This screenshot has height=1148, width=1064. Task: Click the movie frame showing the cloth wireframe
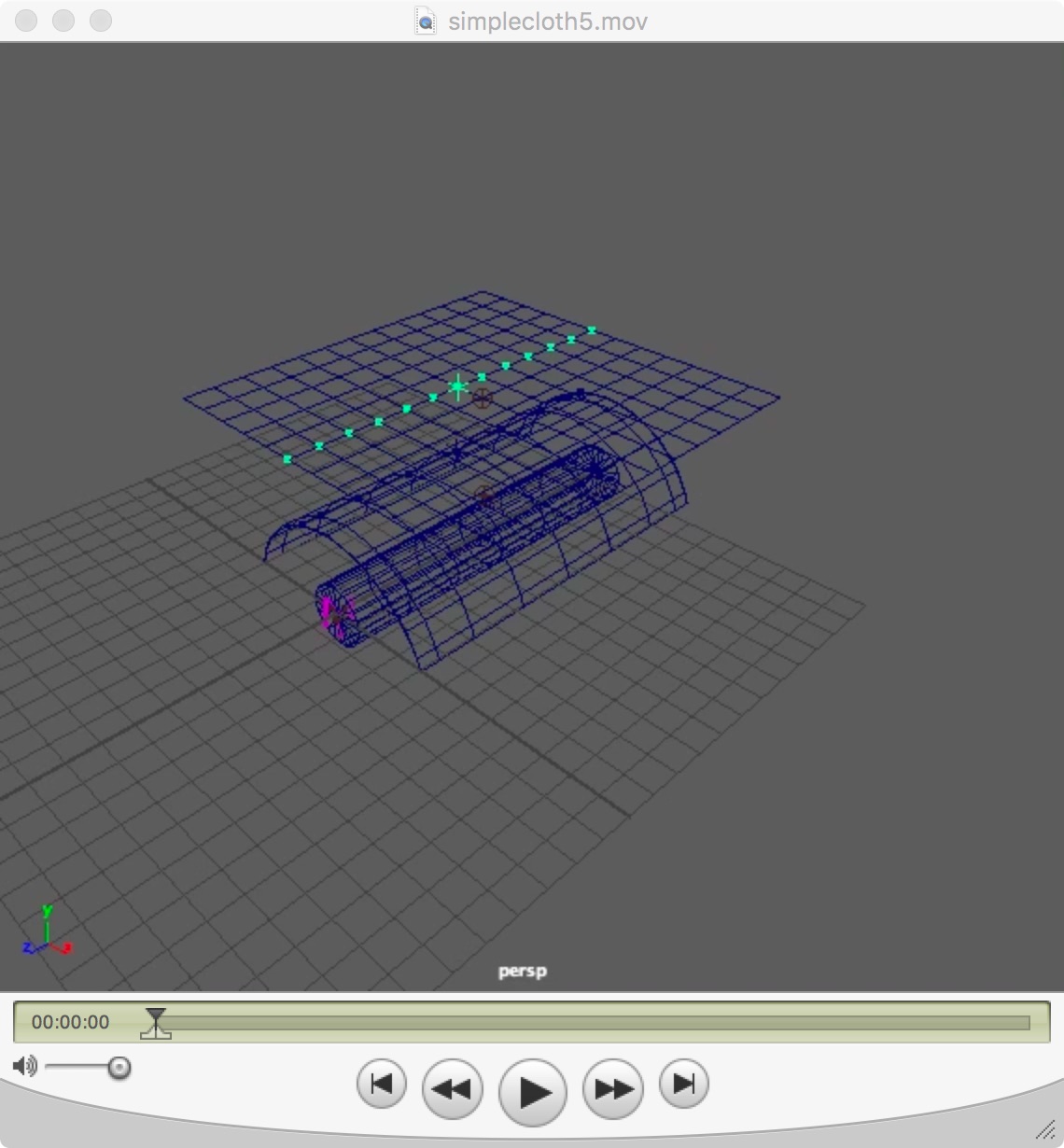click(532, 516)
